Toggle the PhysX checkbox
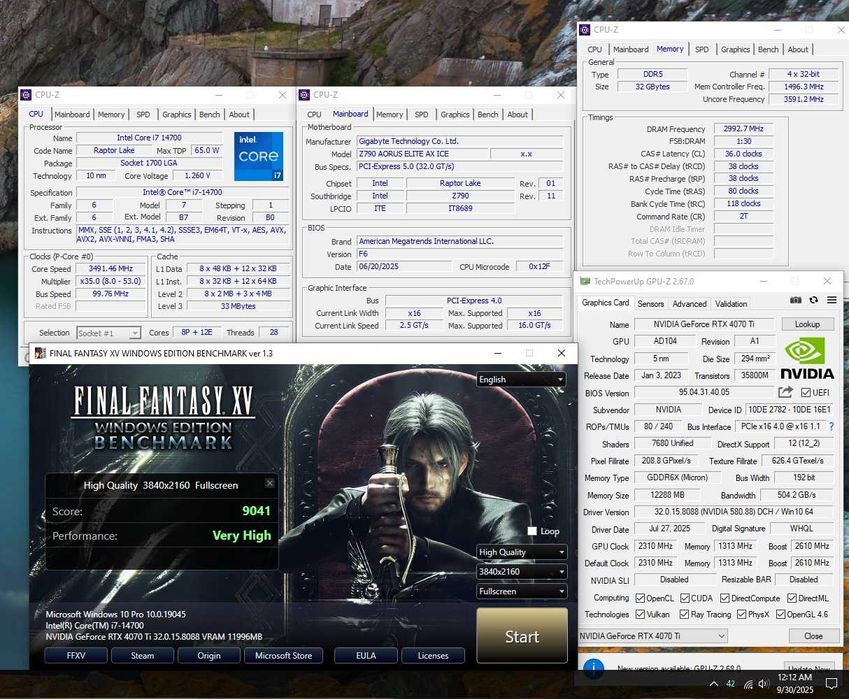 point(741,614)
